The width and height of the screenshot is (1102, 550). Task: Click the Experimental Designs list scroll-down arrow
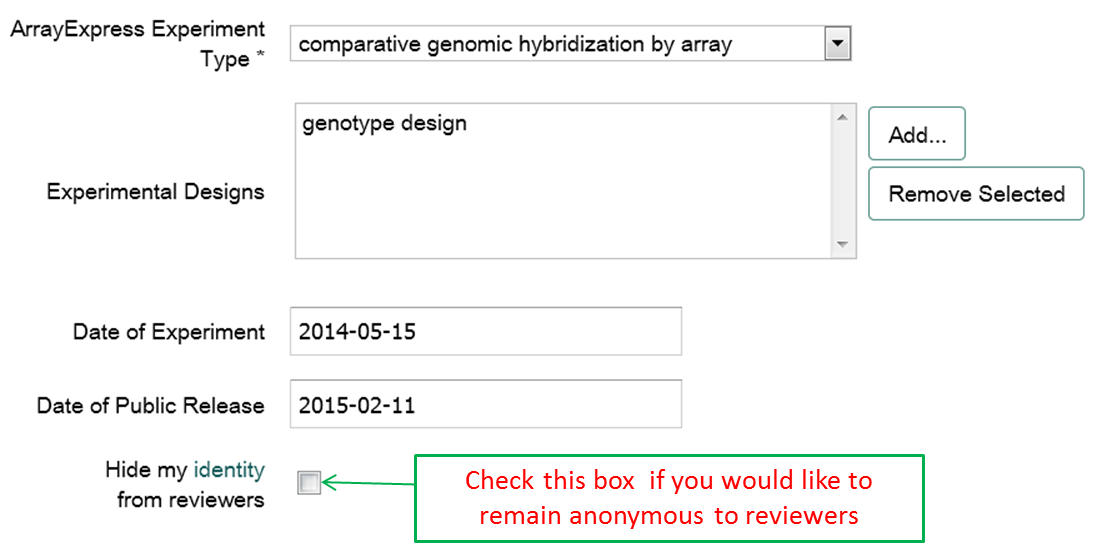pos(842,245)
